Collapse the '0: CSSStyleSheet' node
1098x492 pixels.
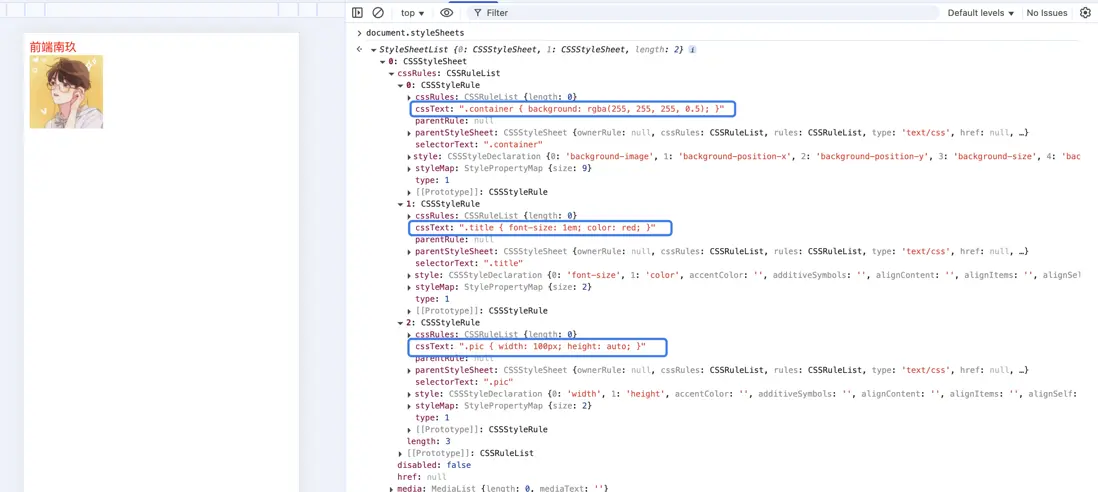[383, 62]
